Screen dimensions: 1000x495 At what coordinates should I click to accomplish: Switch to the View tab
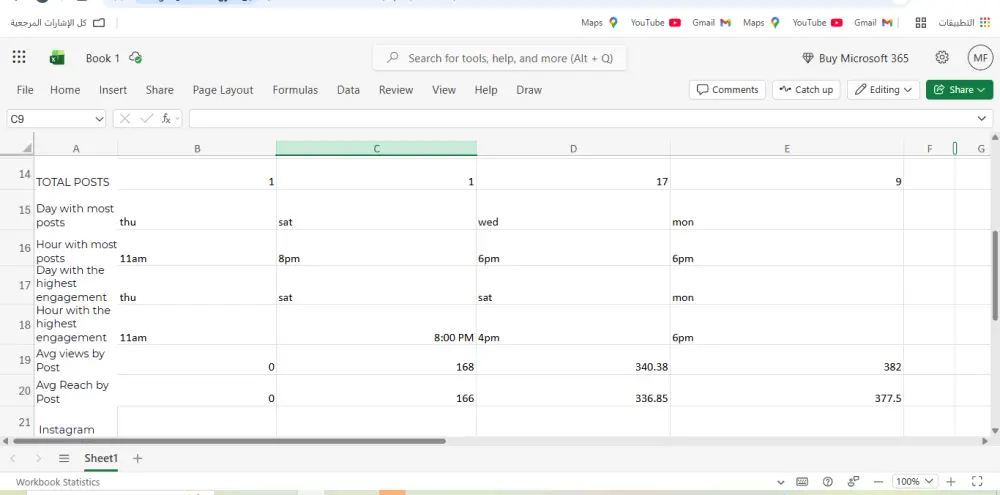tap(444, 90)
